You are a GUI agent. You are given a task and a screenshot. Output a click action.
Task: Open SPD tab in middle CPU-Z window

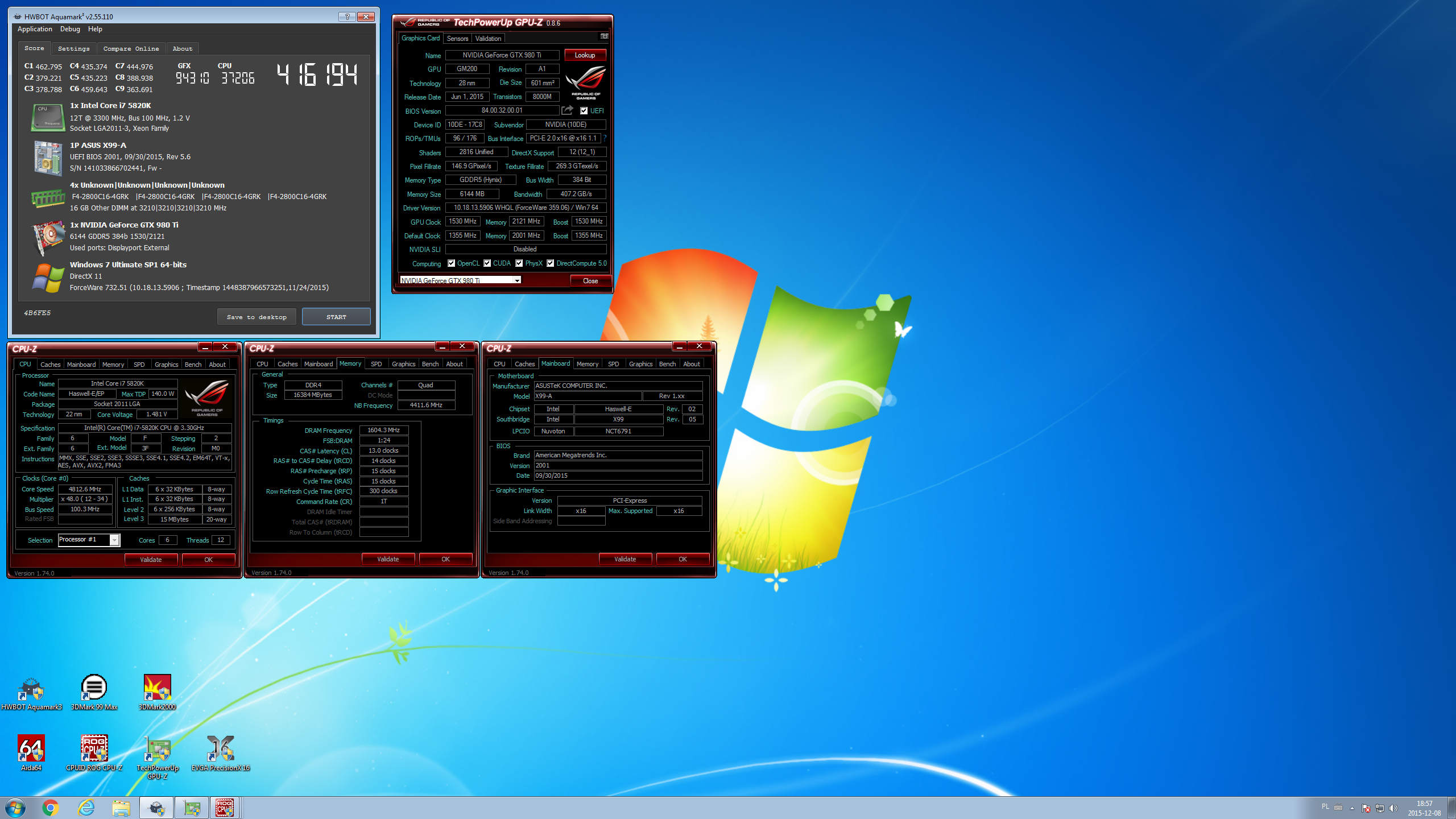tap(376, 364)
